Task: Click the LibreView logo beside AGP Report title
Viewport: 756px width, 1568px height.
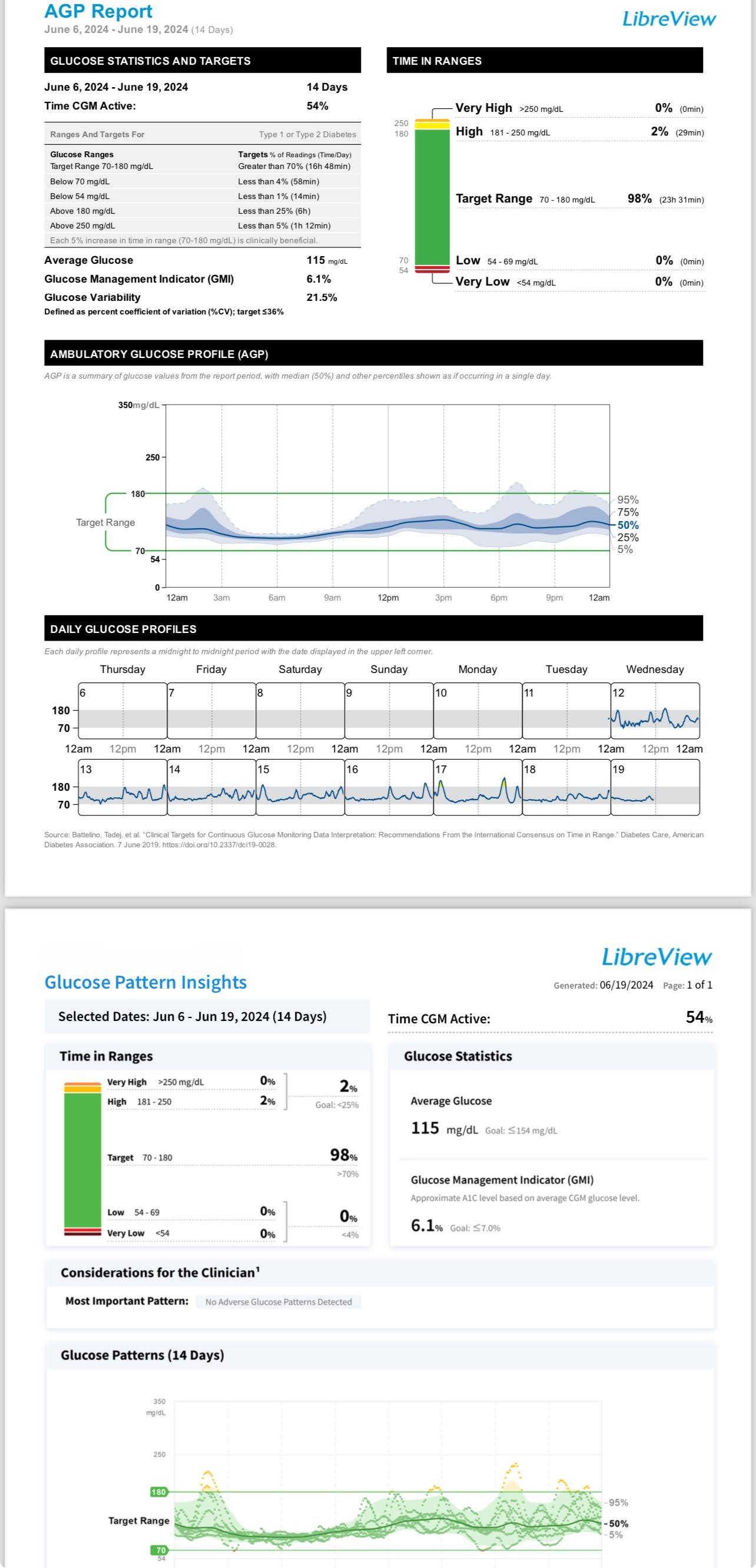Action: click(x=669, y=19)
